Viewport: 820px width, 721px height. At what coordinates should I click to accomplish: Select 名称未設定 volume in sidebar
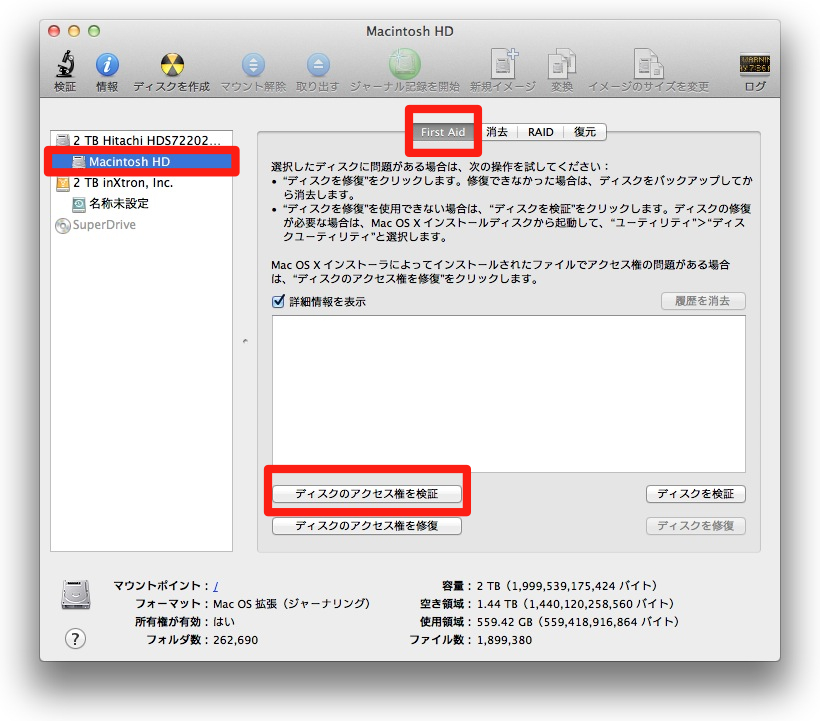[118, 204]
